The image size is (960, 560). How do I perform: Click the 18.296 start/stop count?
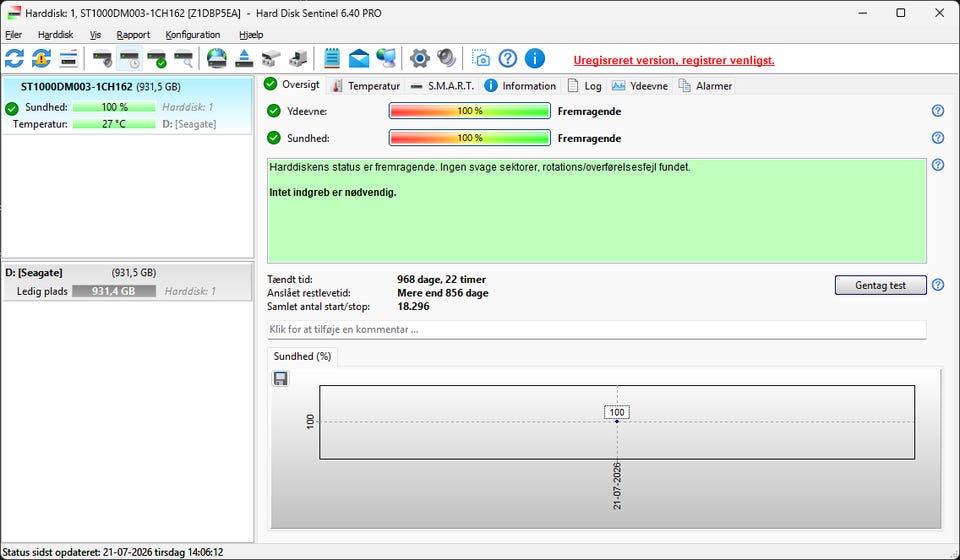413,307
